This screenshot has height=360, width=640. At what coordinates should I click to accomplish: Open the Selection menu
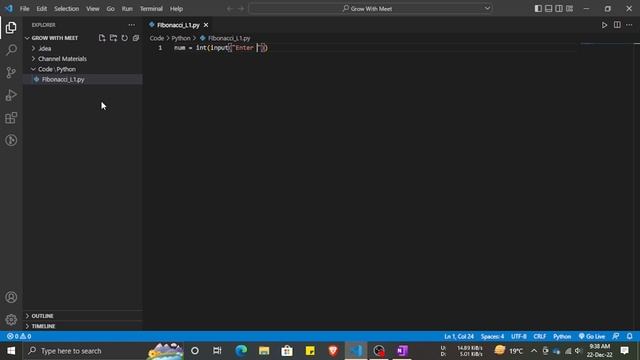pyautogui.click(x=67, y=9)
